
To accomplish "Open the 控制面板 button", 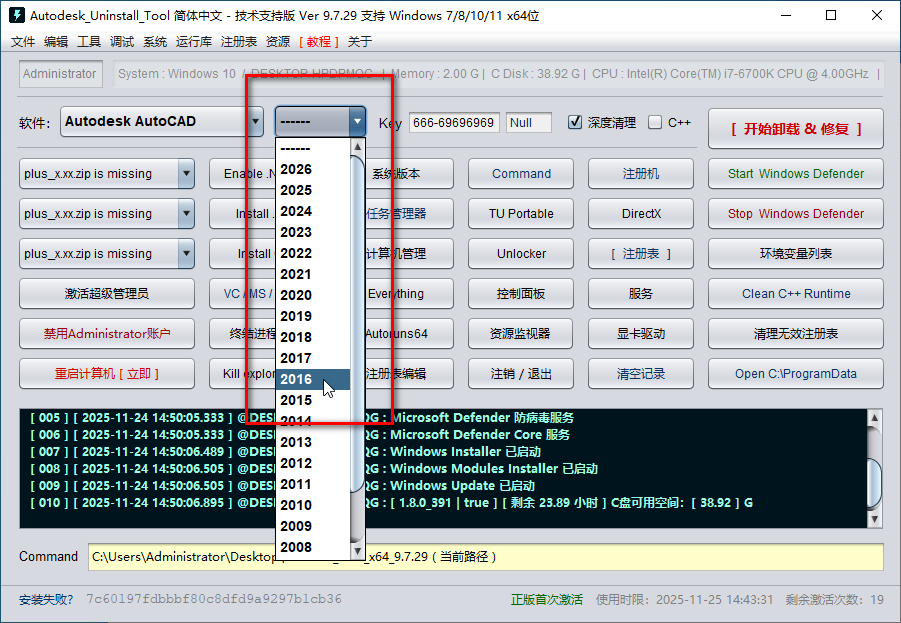I will click(521, 294).
